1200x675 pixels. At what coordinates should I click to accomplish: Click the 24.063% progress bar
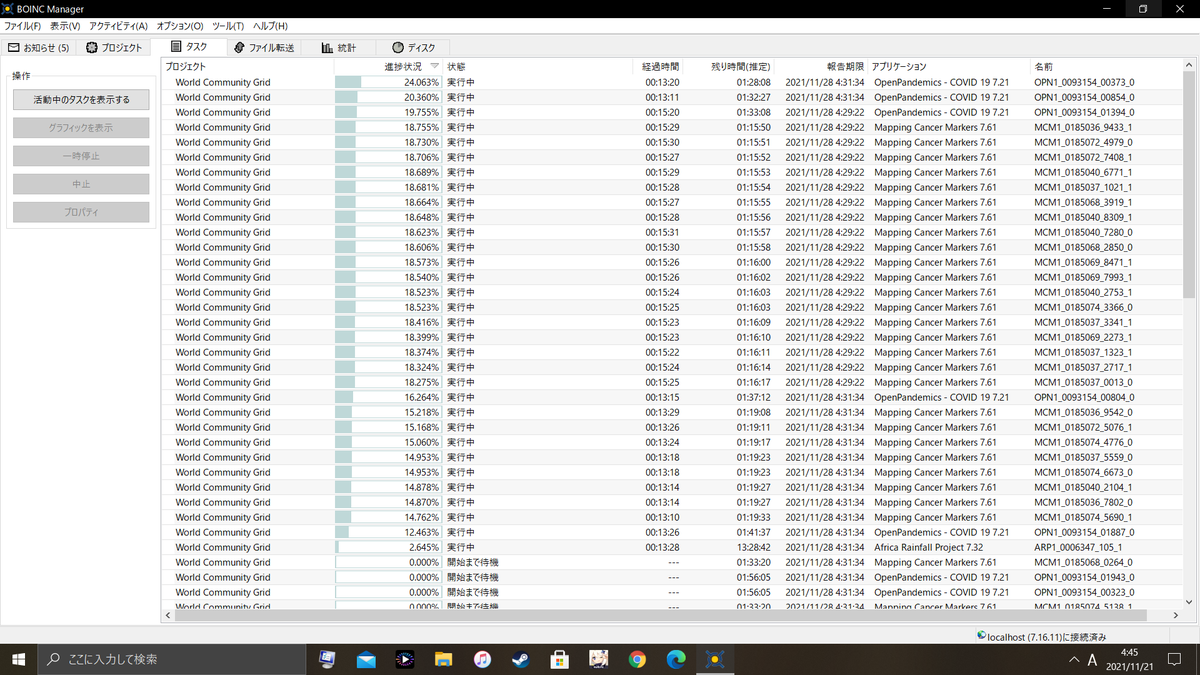[388, 82]
